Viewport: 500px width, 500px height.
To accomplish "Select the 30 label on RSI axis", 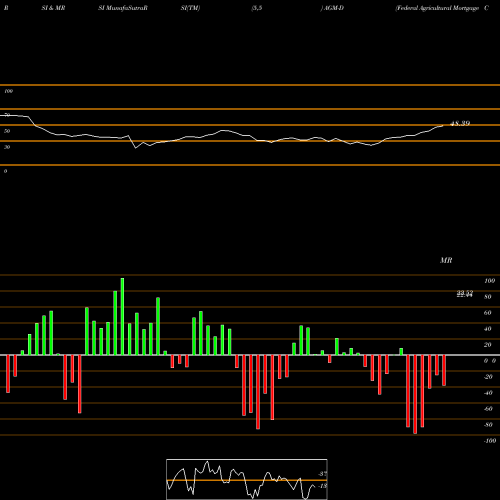I will tap(7, 147).
